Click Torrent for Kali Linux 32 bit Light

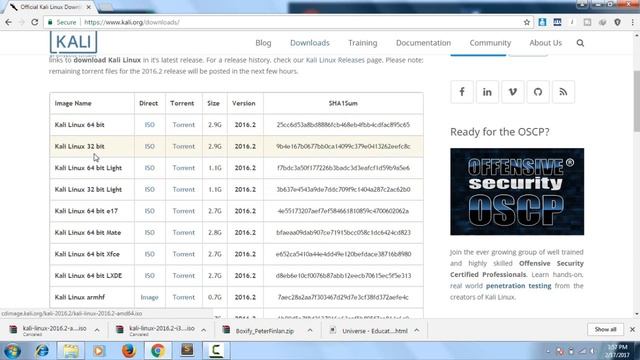(183, 190)
